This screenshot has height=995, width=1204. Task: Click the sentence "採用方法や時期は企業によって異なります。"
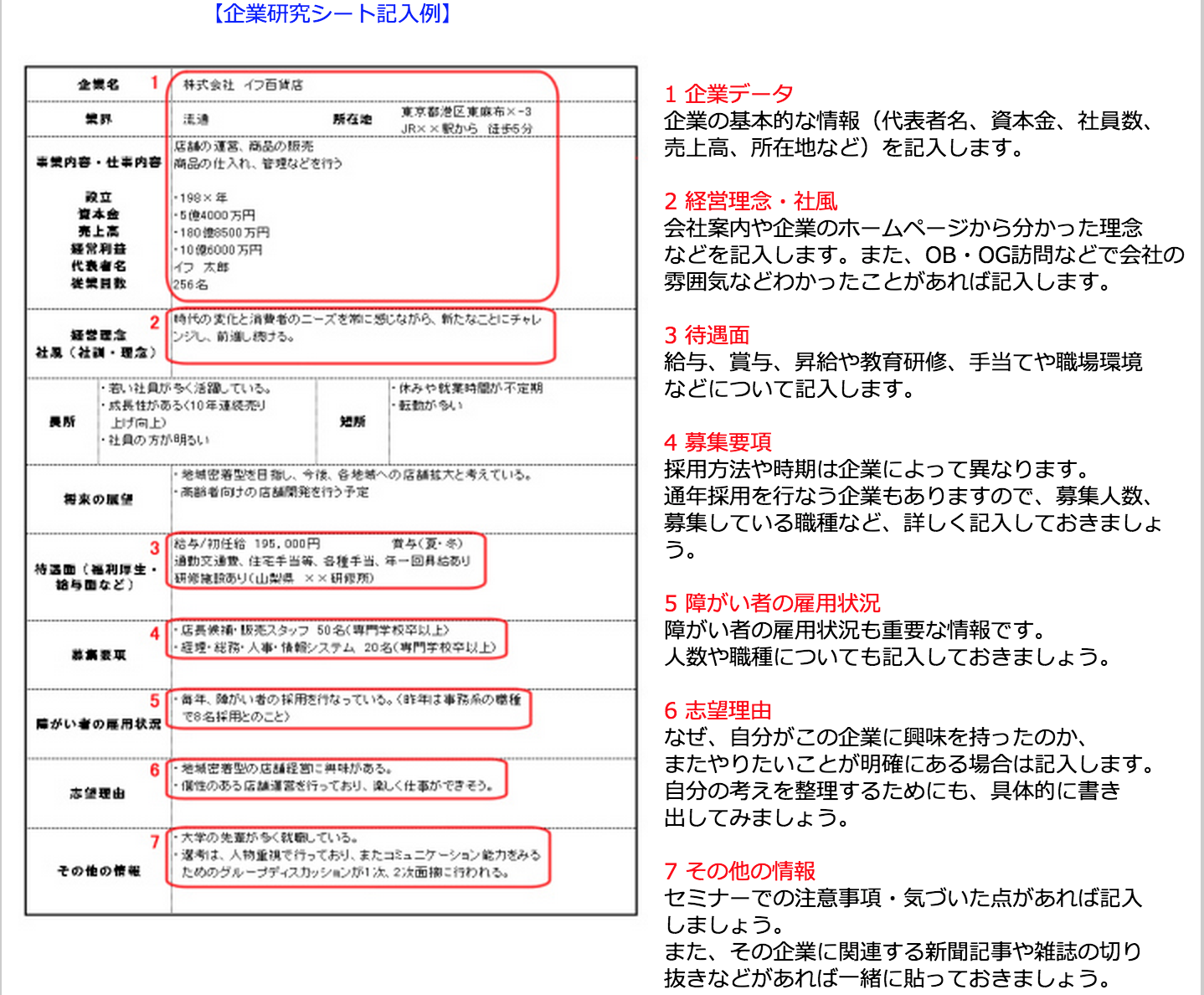click(877, 469)
